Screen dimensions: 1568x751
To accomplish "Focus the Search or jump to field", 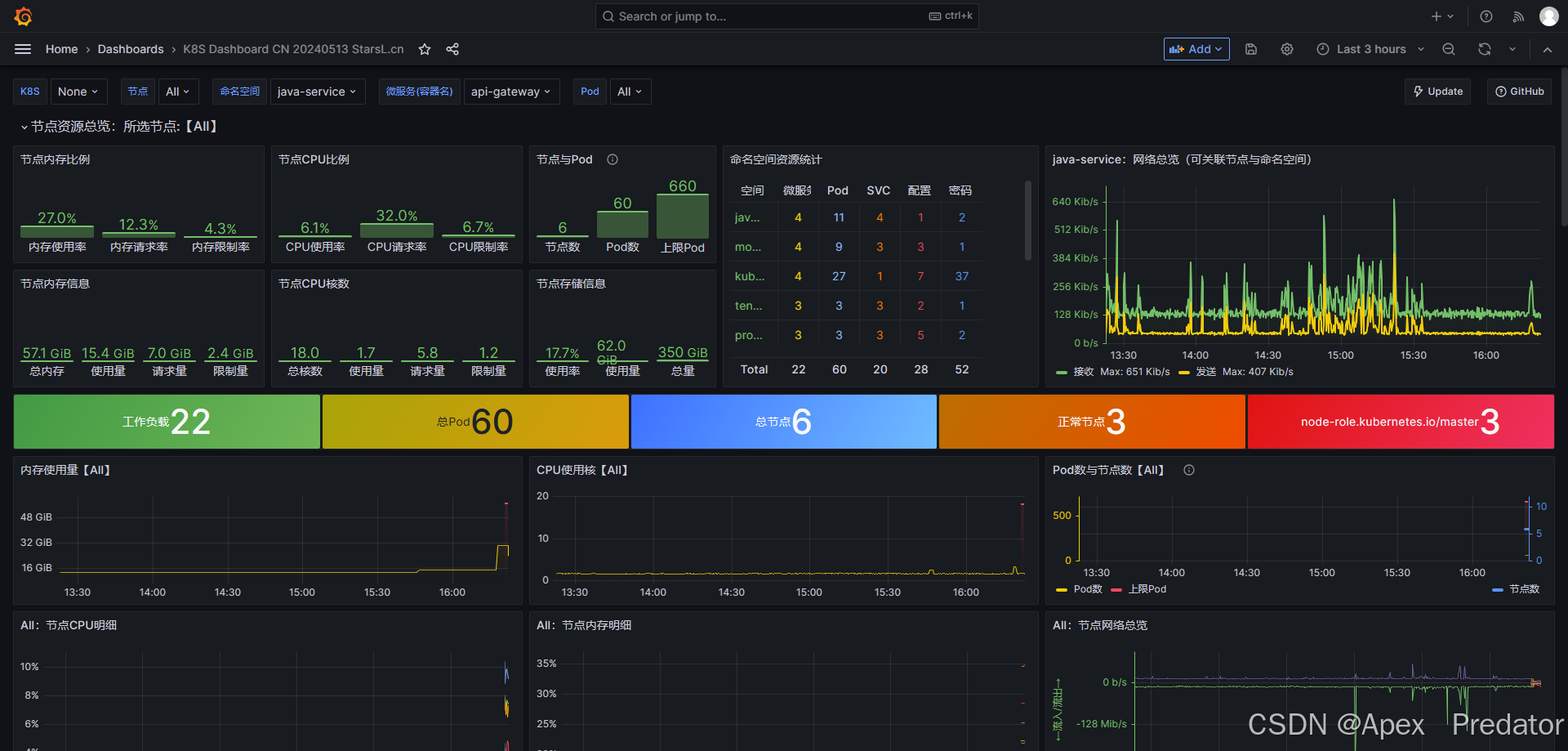I will [x=787, y=16].
